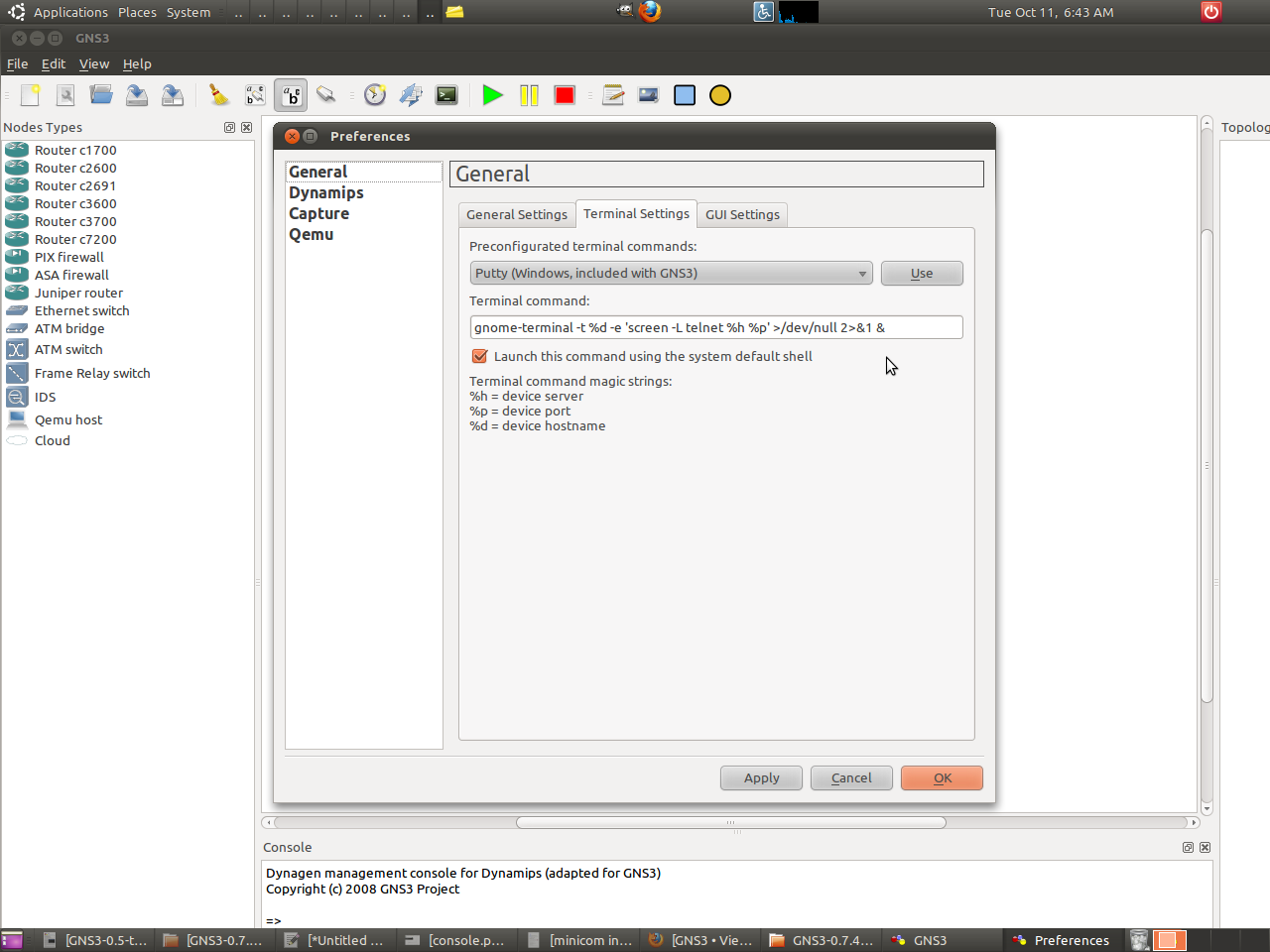This screenshot has width=1270, height=952.
Task: Click the Snapshot clock icon
Action: pos(375,95)
